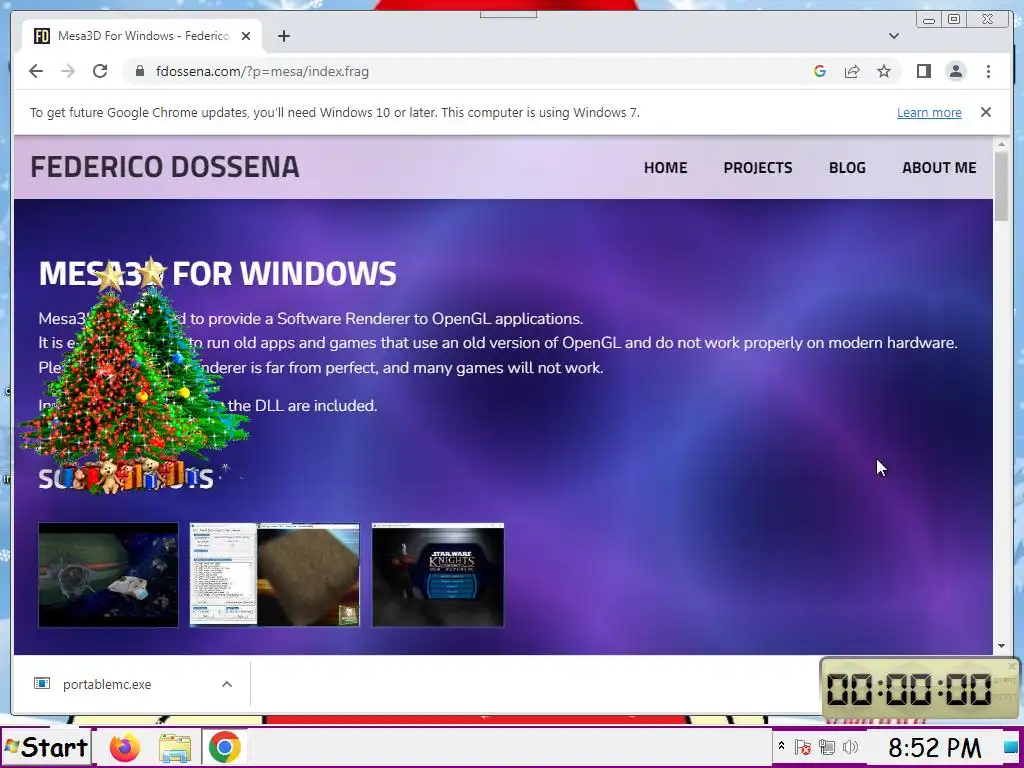Open File Explorer from taskbar
This screenshot has height=768, width=1024.
click(175, 748)
